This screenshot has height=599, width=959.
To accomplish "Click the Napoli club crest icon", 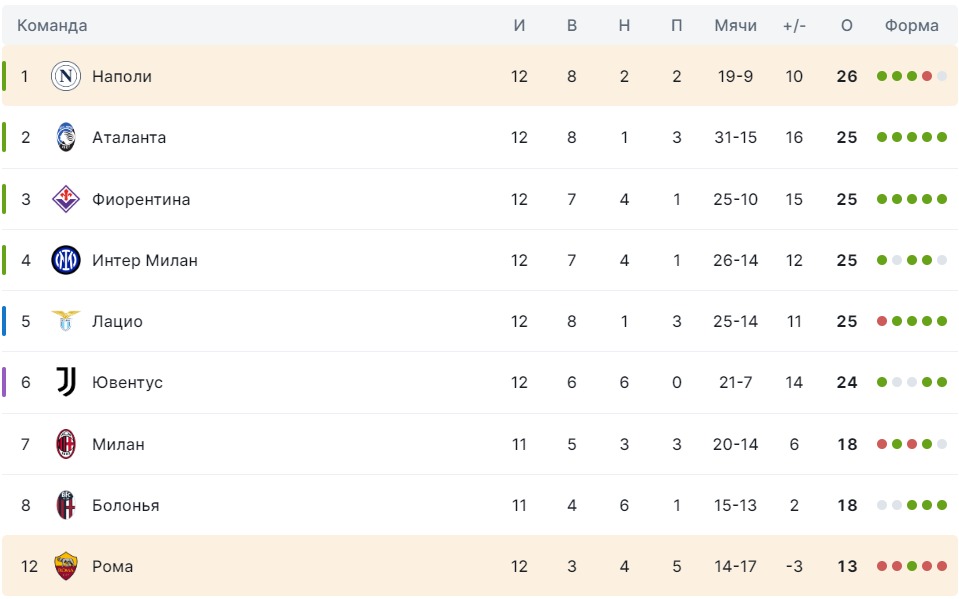I will coord(65,76).
